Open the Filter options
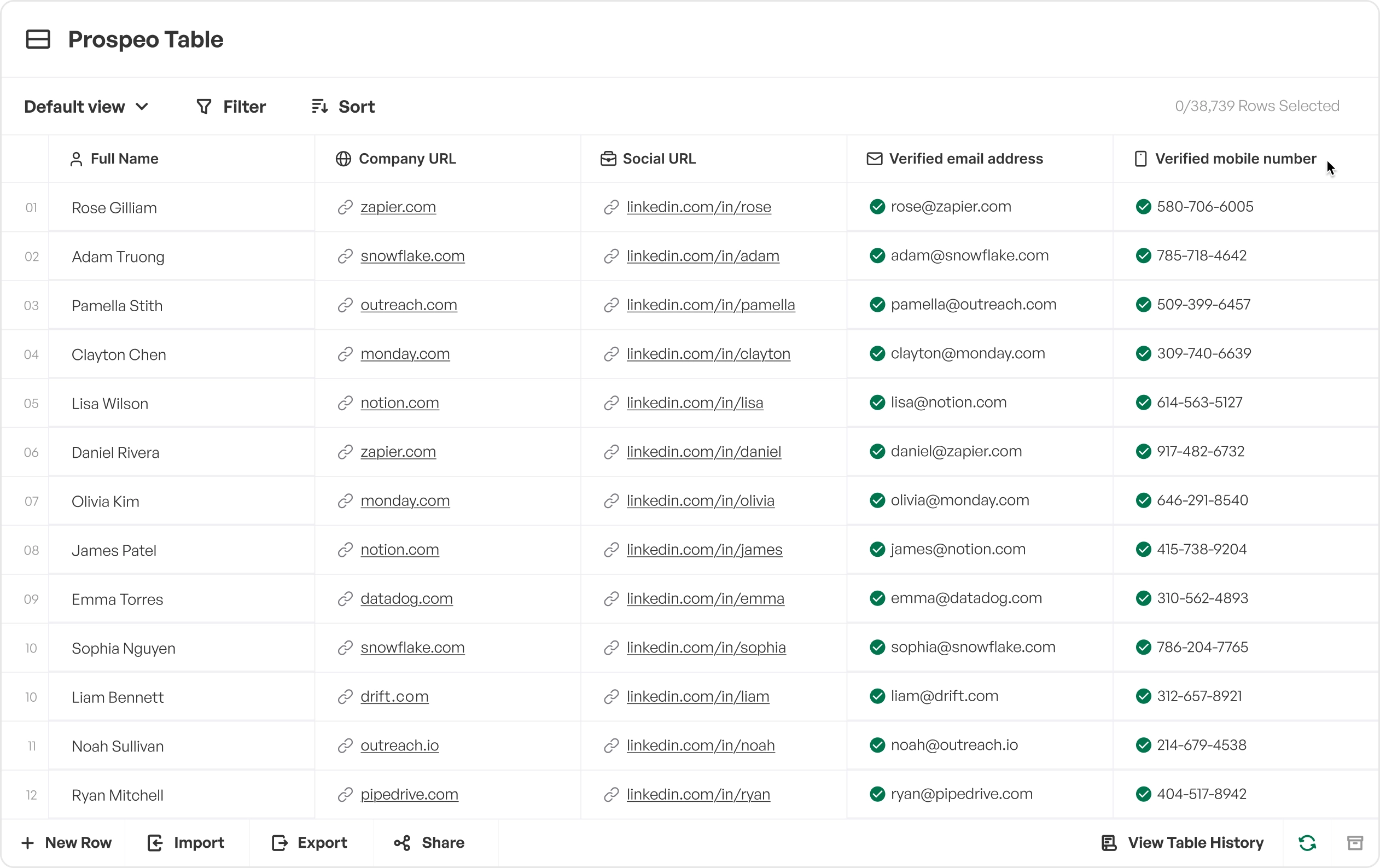Viewport: 1380px width, 868px height. coord(231,107)
